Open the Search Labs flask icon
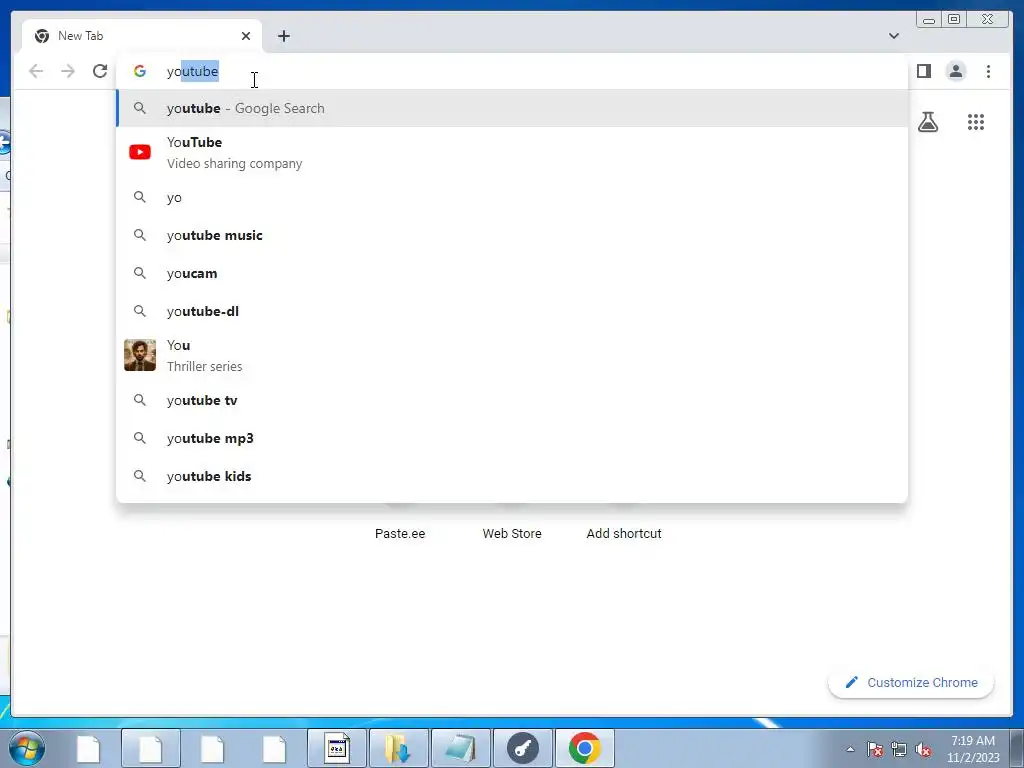Viewport: 1024px width, 768px height. (x=928, y=122)
